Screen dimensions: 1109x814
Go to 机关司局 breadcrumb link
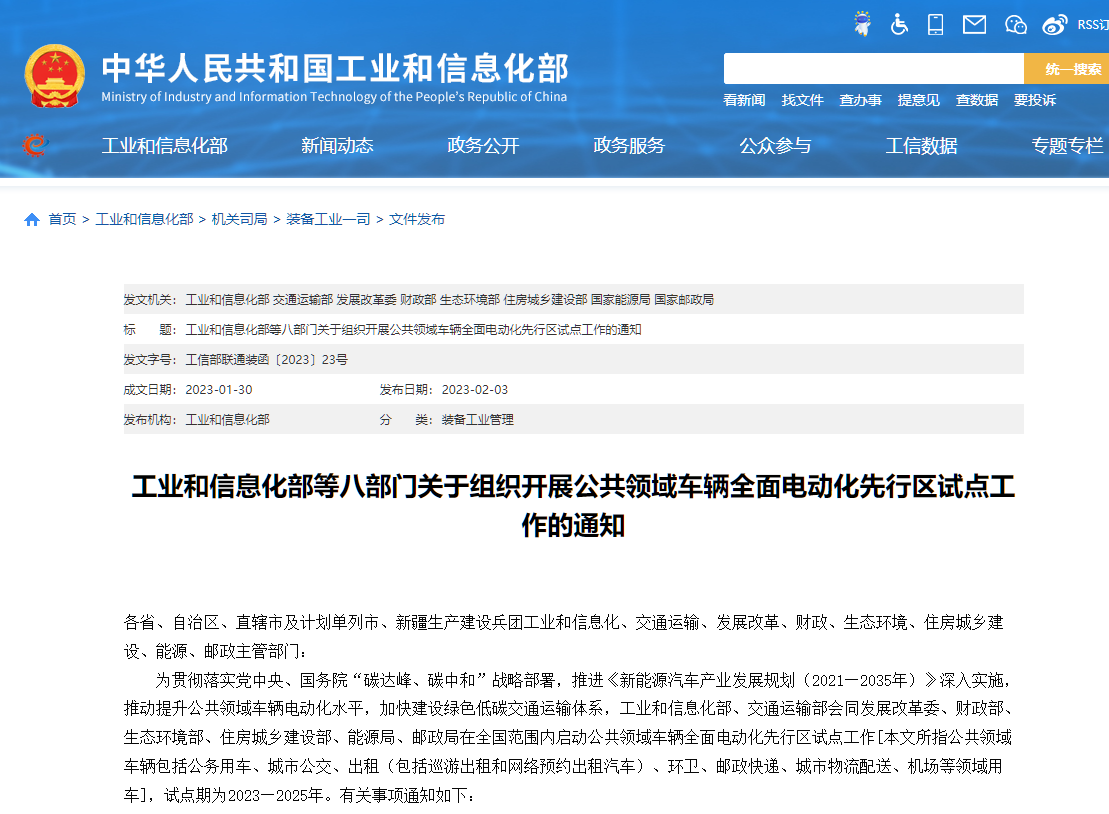[x=239, y=219]
